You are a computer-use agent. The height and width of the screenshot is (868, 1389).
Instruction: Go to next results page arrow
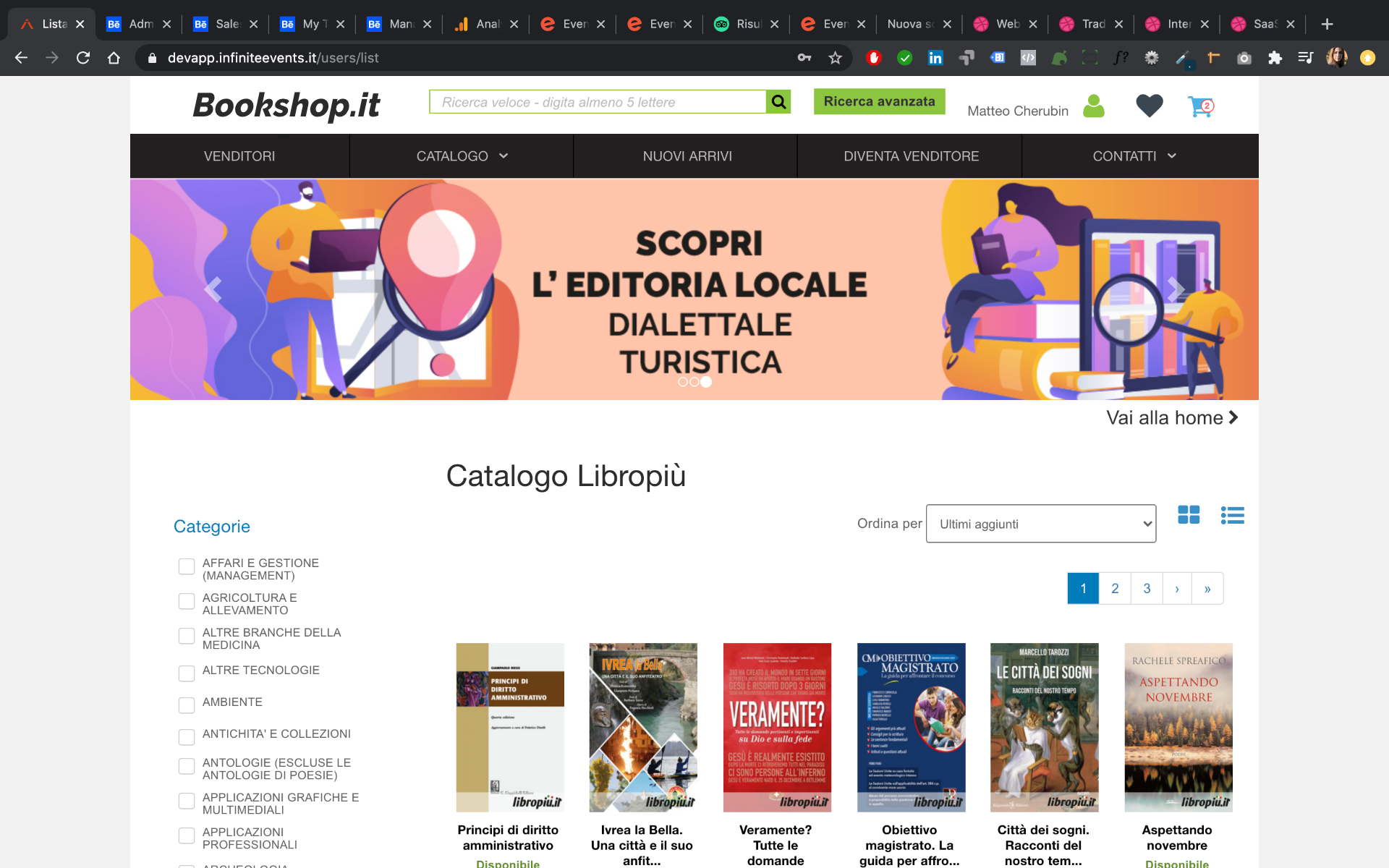point(1177,589)
